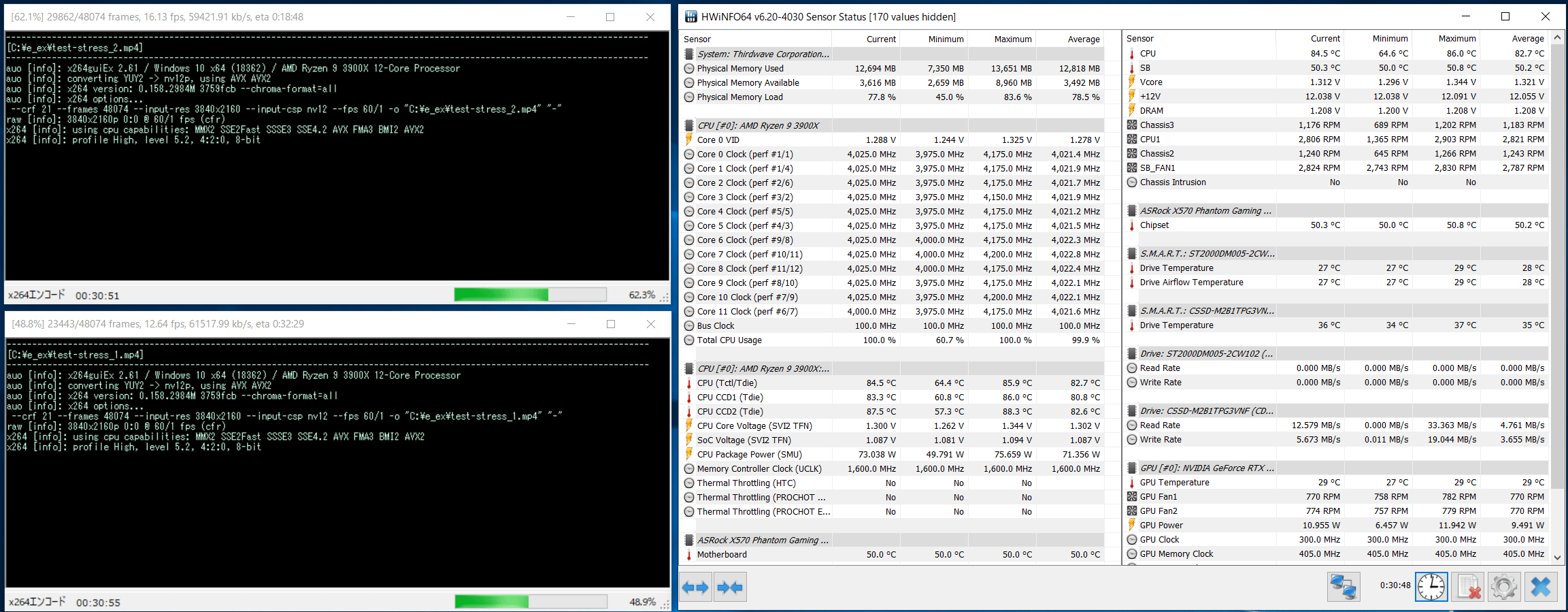Viewport: 1568px width, 612px height.
Task: Reset values with the clock icon
Action: pyautogui.click(x=1431, y=586)
